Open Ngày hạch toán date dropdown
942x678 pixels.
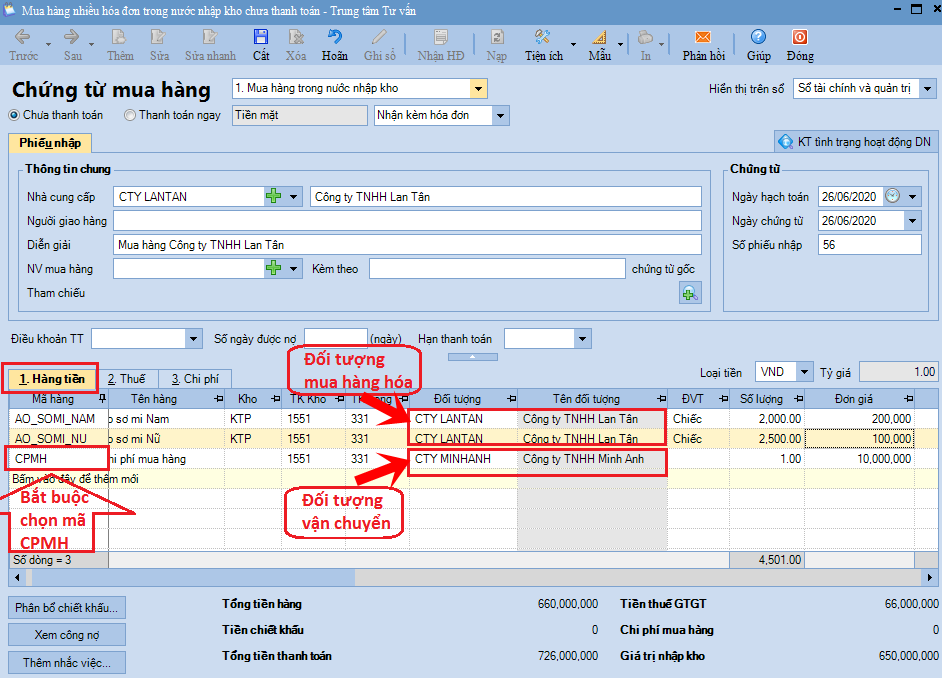913,196
